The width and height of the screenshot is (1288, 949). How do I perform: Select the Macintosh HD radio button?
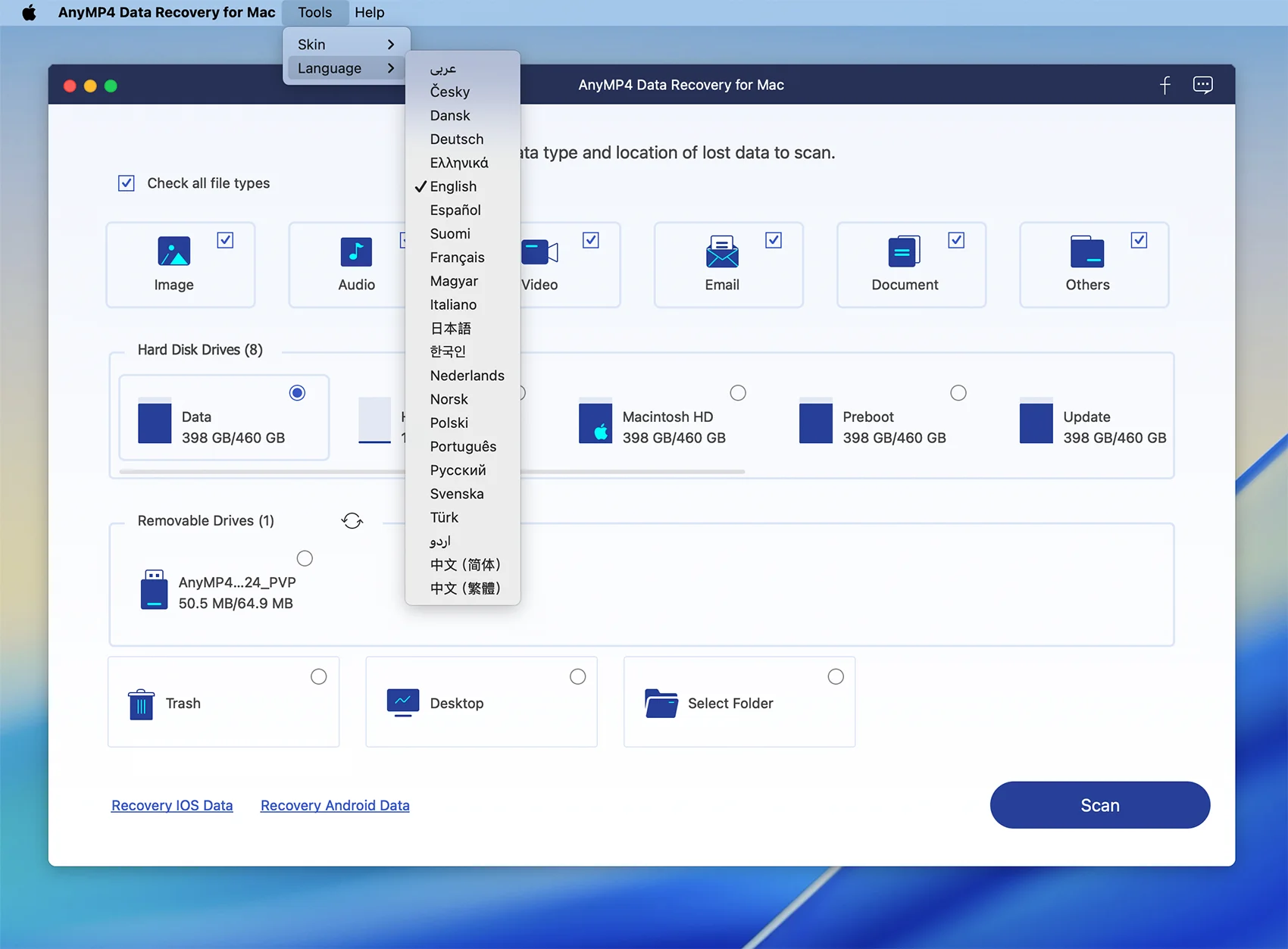[737, 392]
